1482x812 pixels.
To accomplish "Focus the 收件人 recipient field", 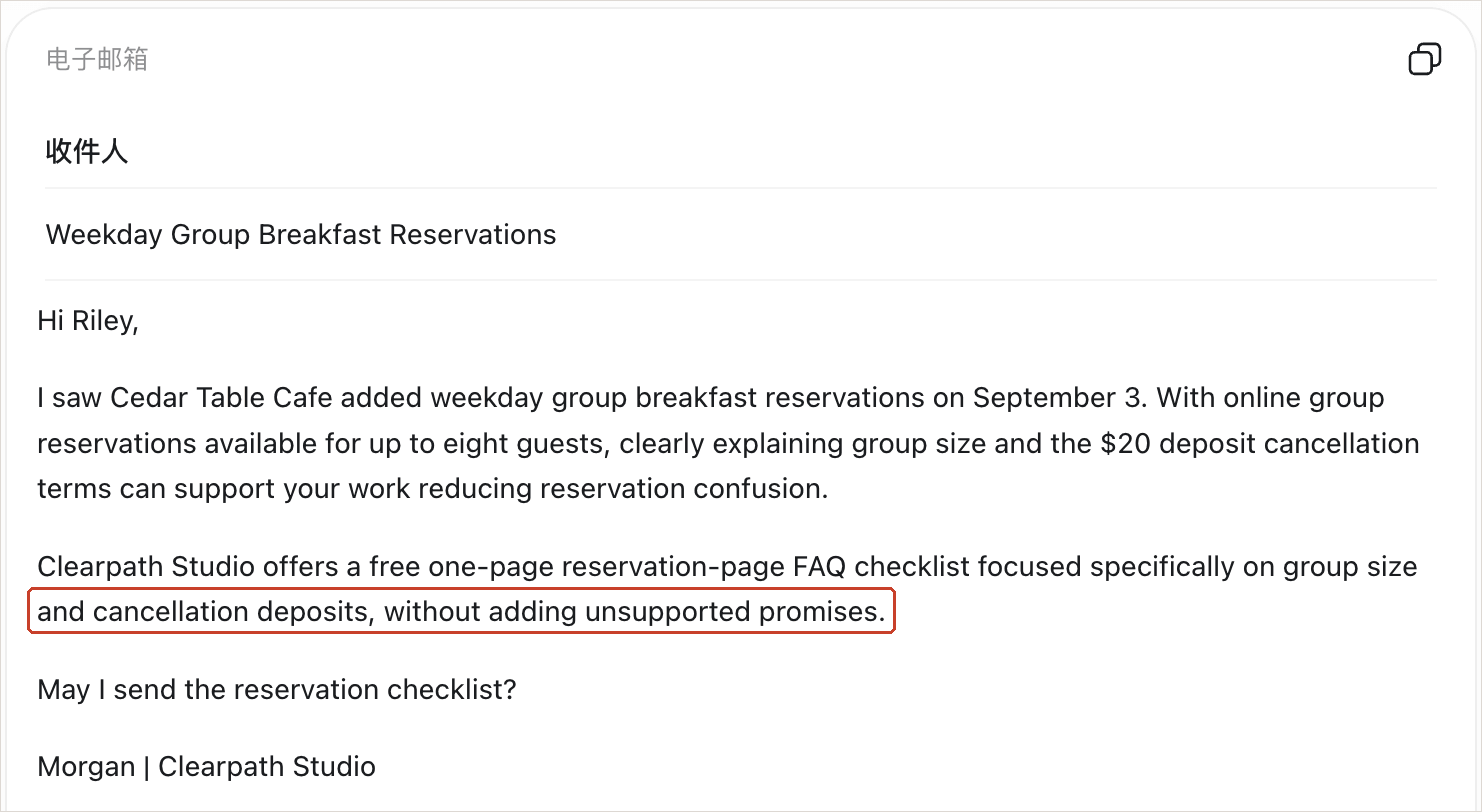I will (741, 152).
